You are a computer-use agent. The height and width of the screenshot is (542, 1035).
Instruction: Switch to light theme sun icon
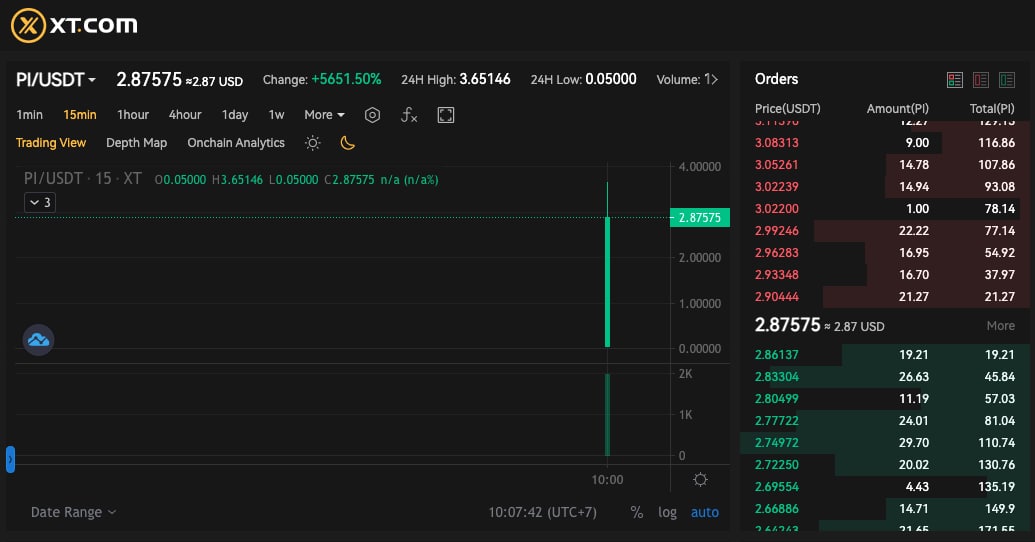(x=313, y=143)
